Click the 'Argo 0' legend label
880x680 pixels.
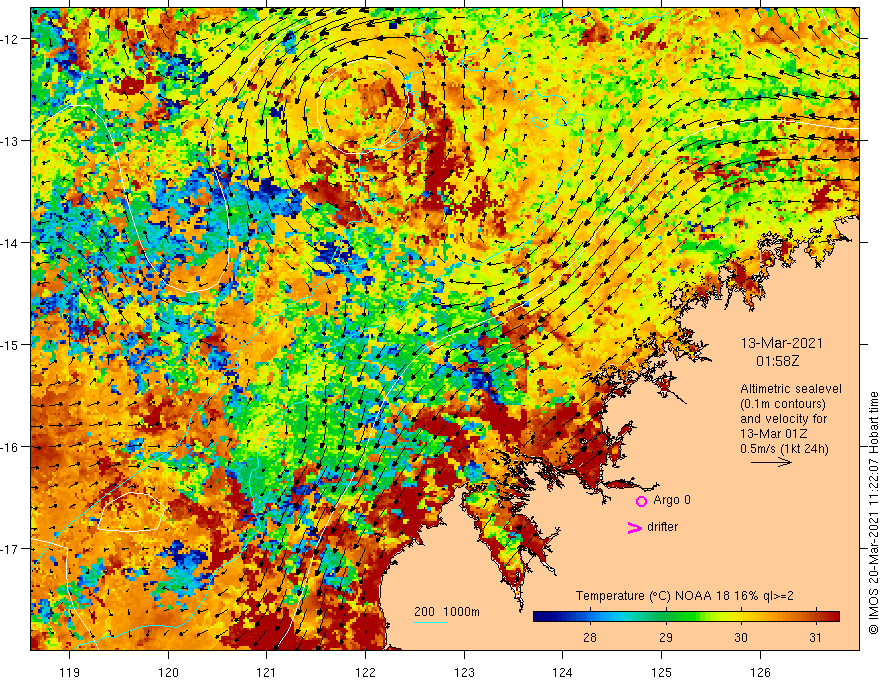[x=672, y=500]
